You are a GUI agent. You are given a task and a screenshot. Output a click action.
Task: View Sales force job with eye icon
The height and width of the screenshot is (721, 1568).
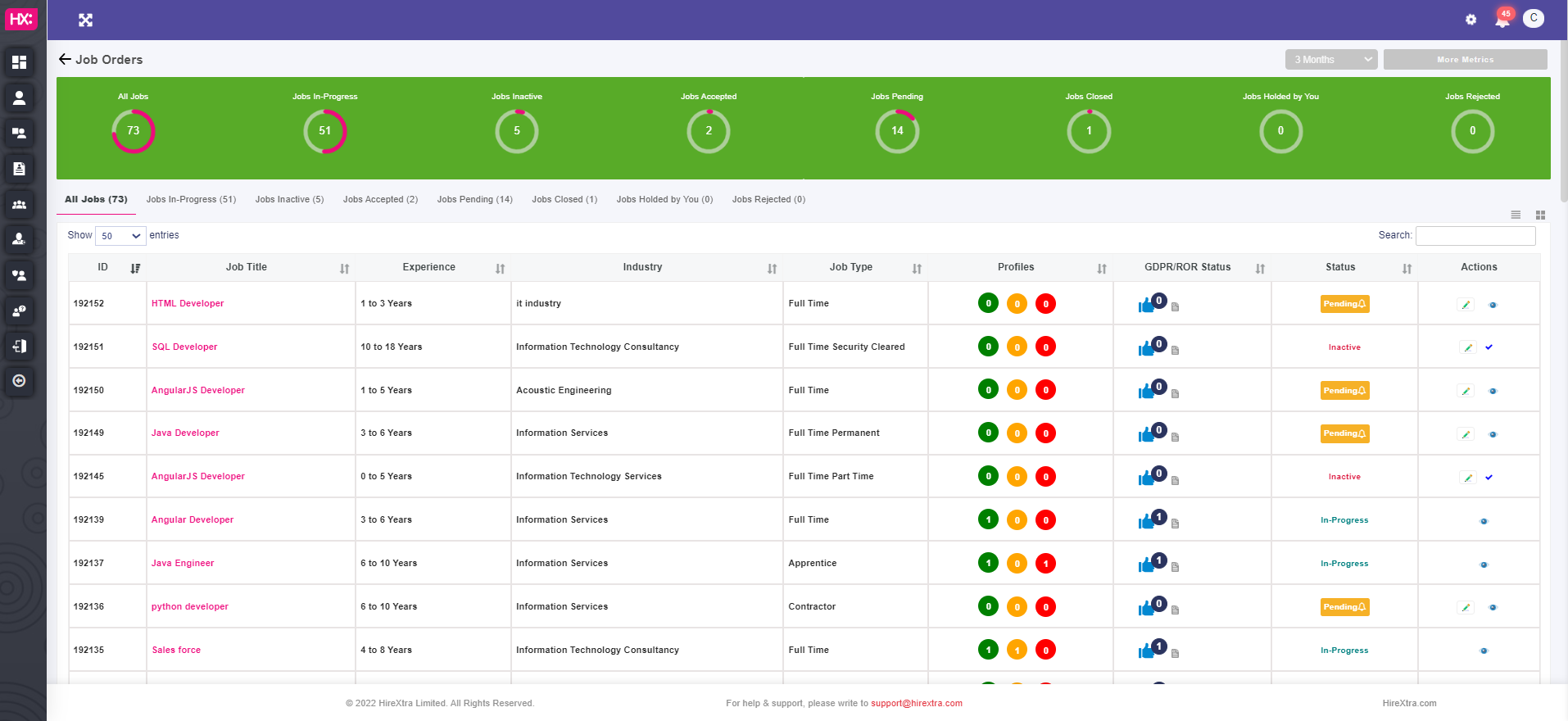[1484, 651]
